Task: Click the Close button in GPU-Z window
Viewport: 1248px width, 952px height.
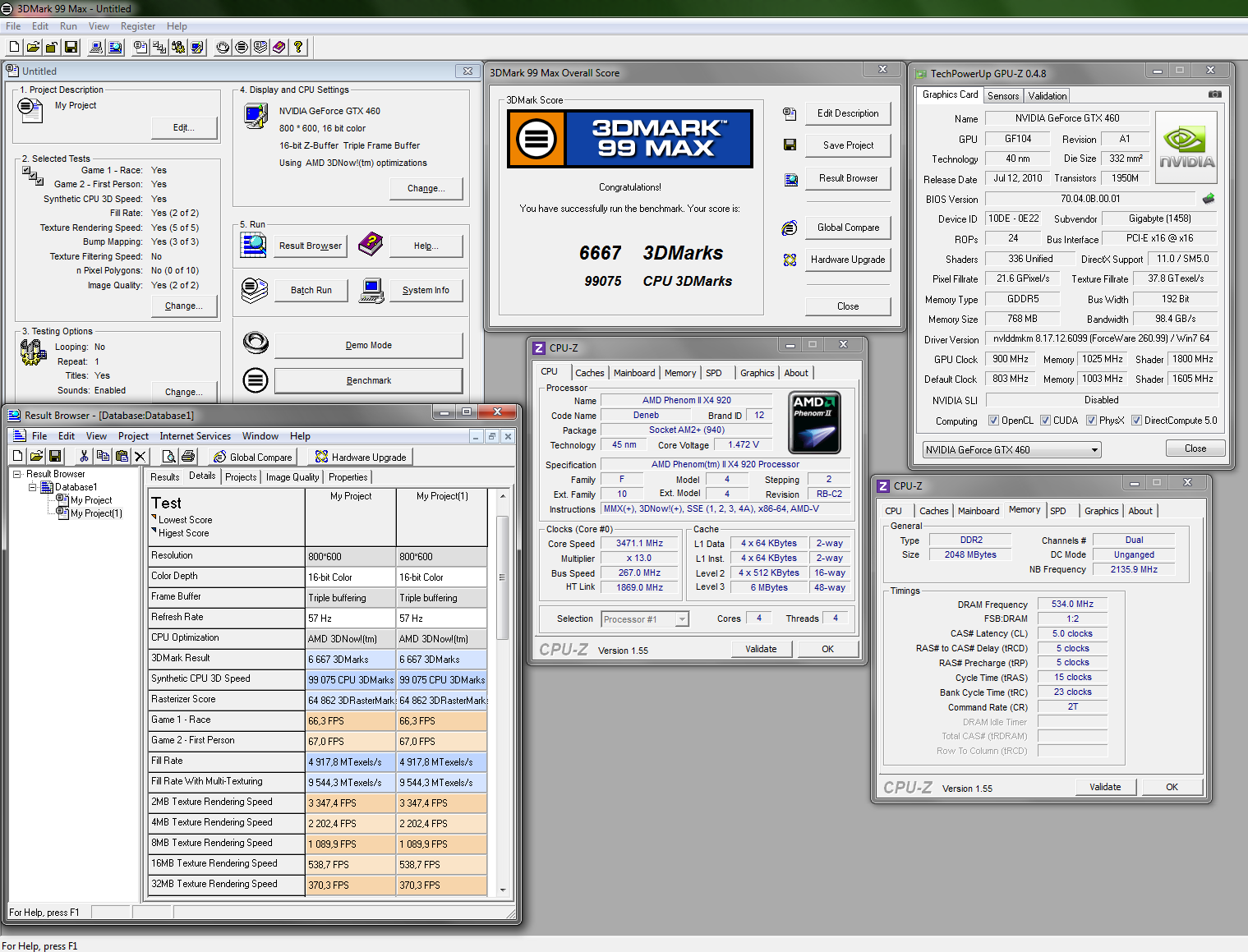Action: pos(1195,448)
